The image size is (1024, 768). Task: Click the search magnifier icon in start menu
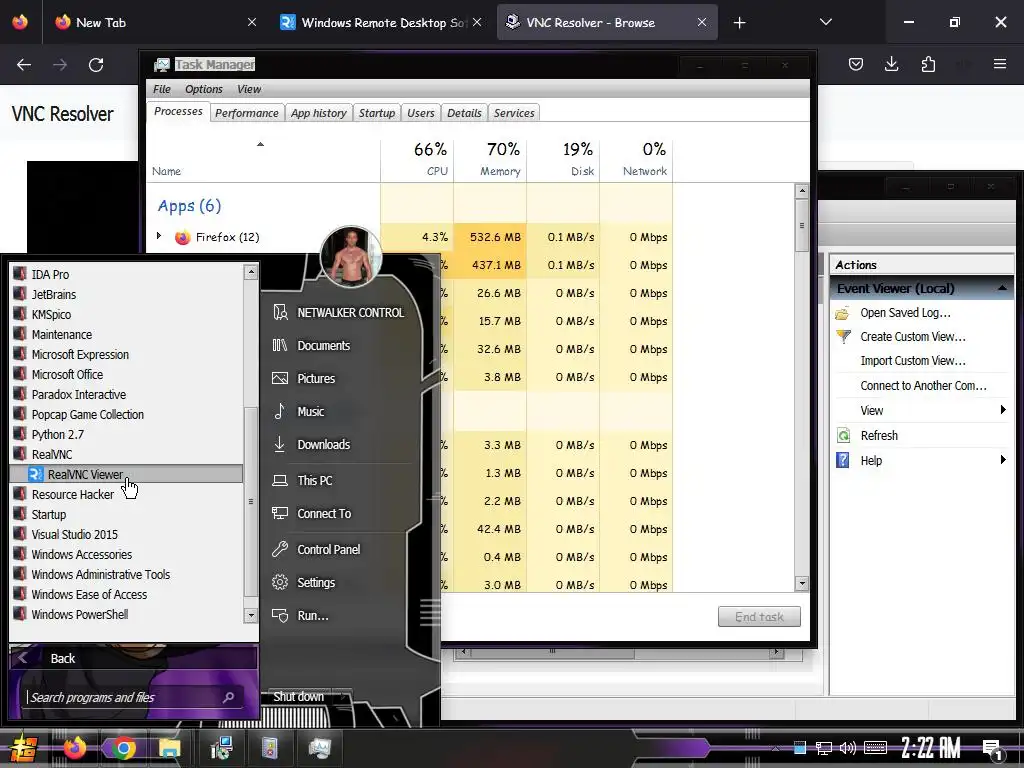point(229,697)
